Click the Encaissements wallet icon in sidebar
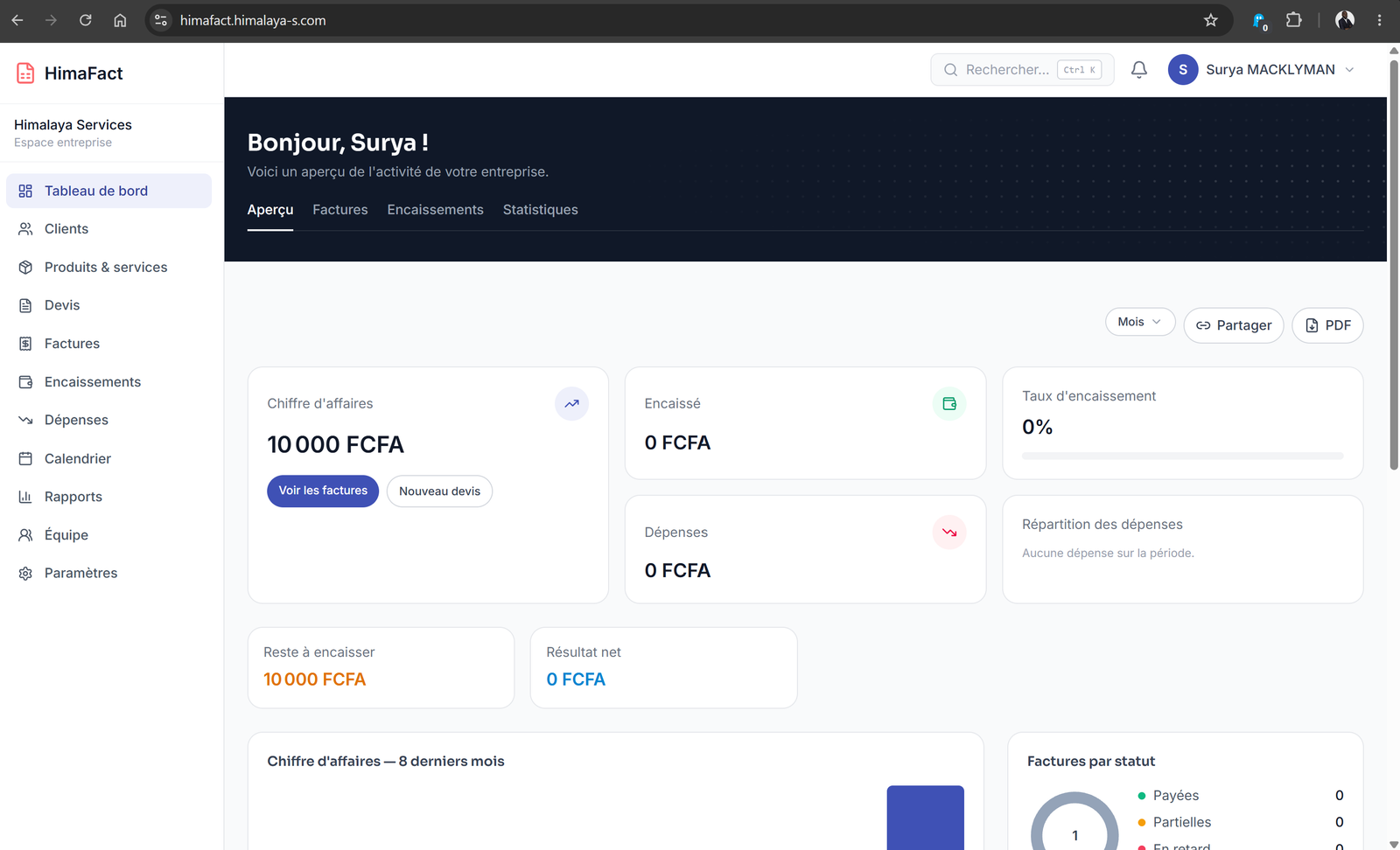The image size is (1400, 850). 25,382
